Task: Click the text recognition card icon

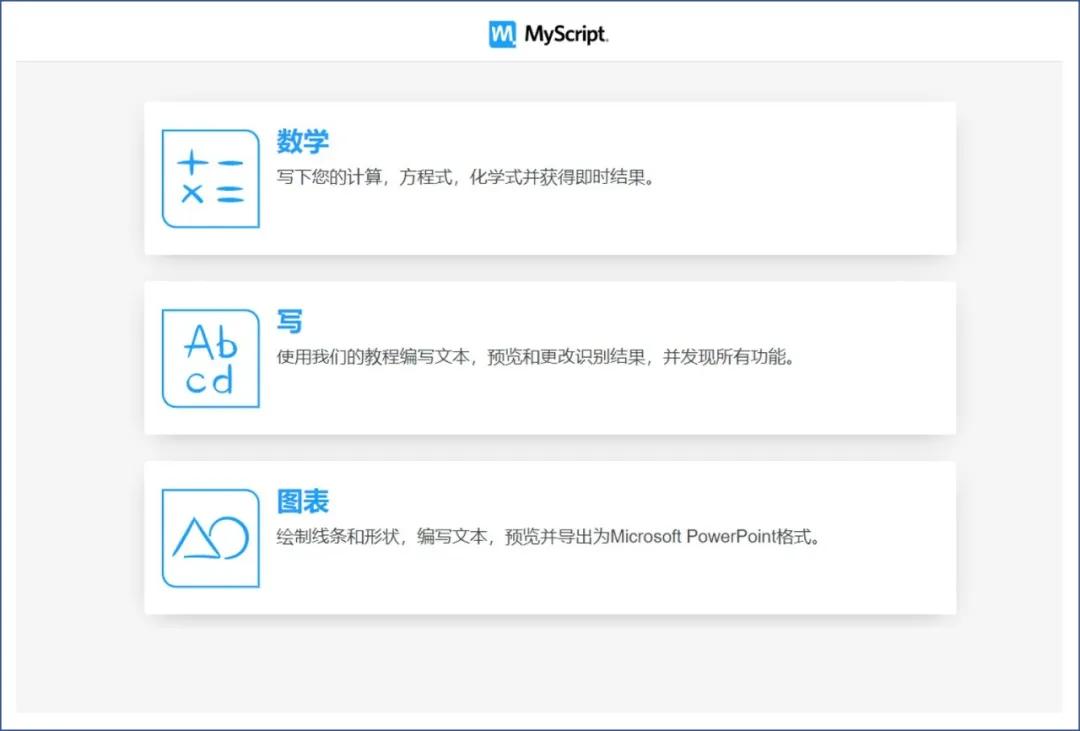Action: click(209, 357)
